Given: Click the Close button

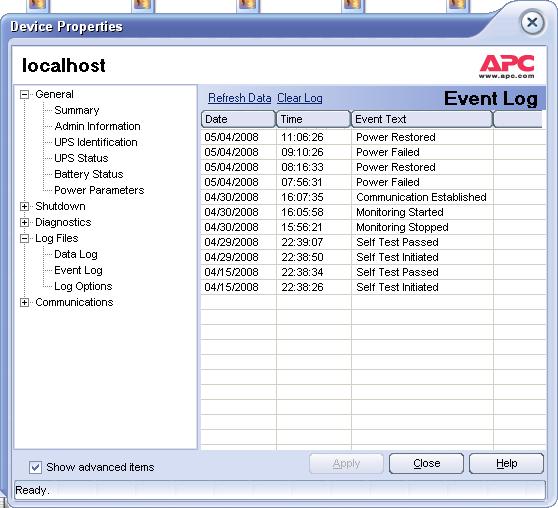Looking at the screenshot, I should tap(426, 464).
